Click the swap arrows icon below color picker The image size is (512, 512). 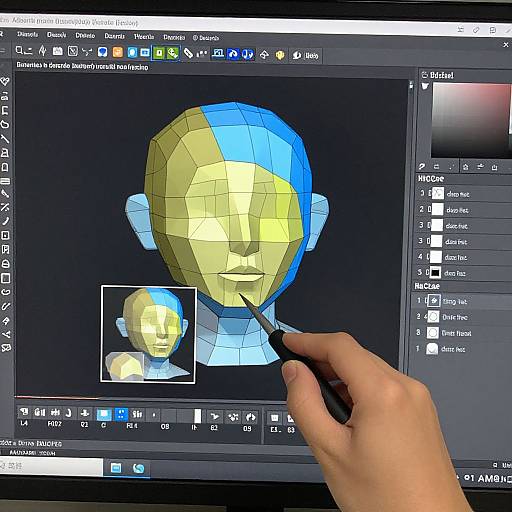pos(436,167)
